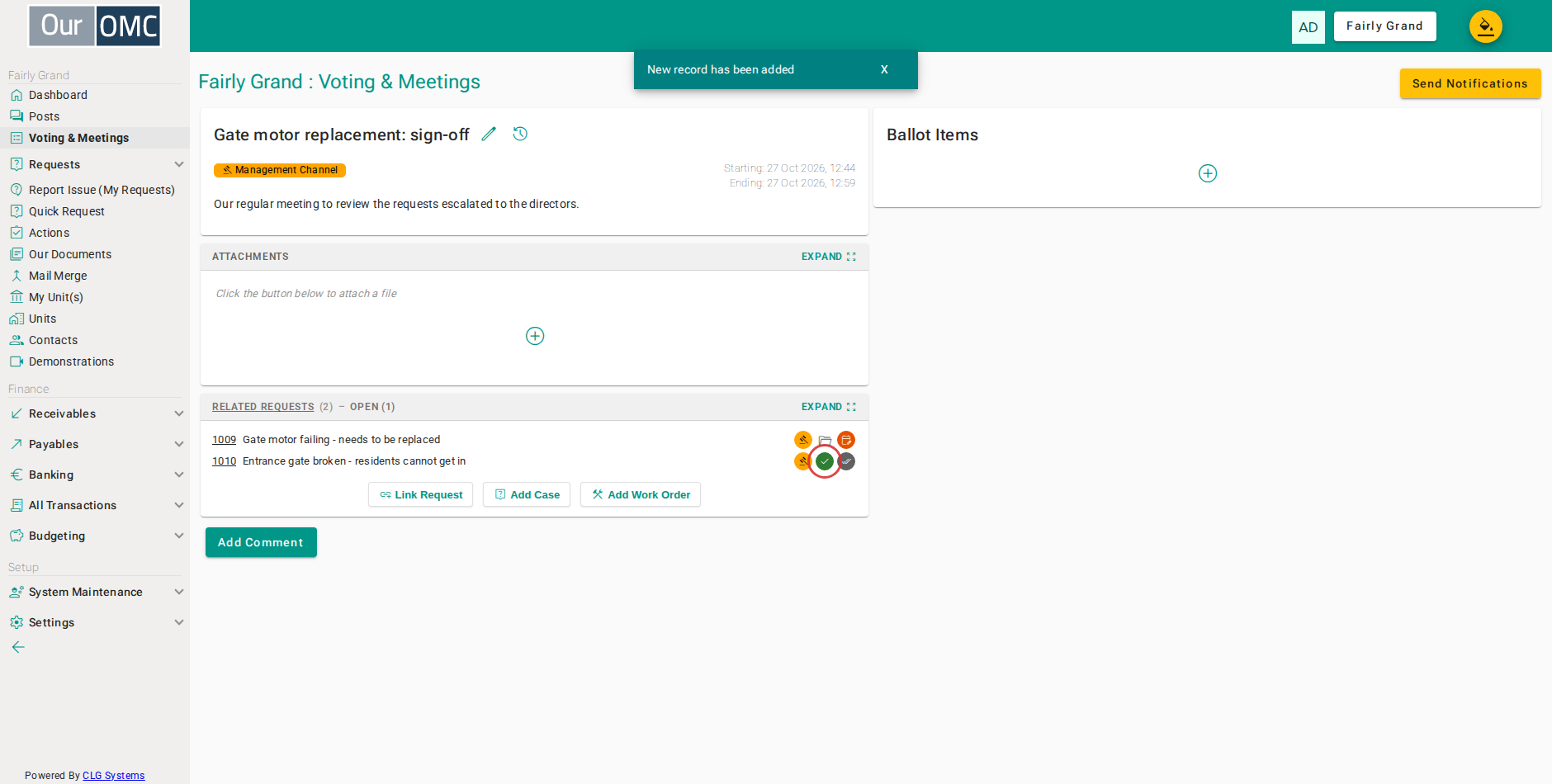Expand the System Maintenance menu
This screenshot has width=1552, height=784.
(95, 592)
